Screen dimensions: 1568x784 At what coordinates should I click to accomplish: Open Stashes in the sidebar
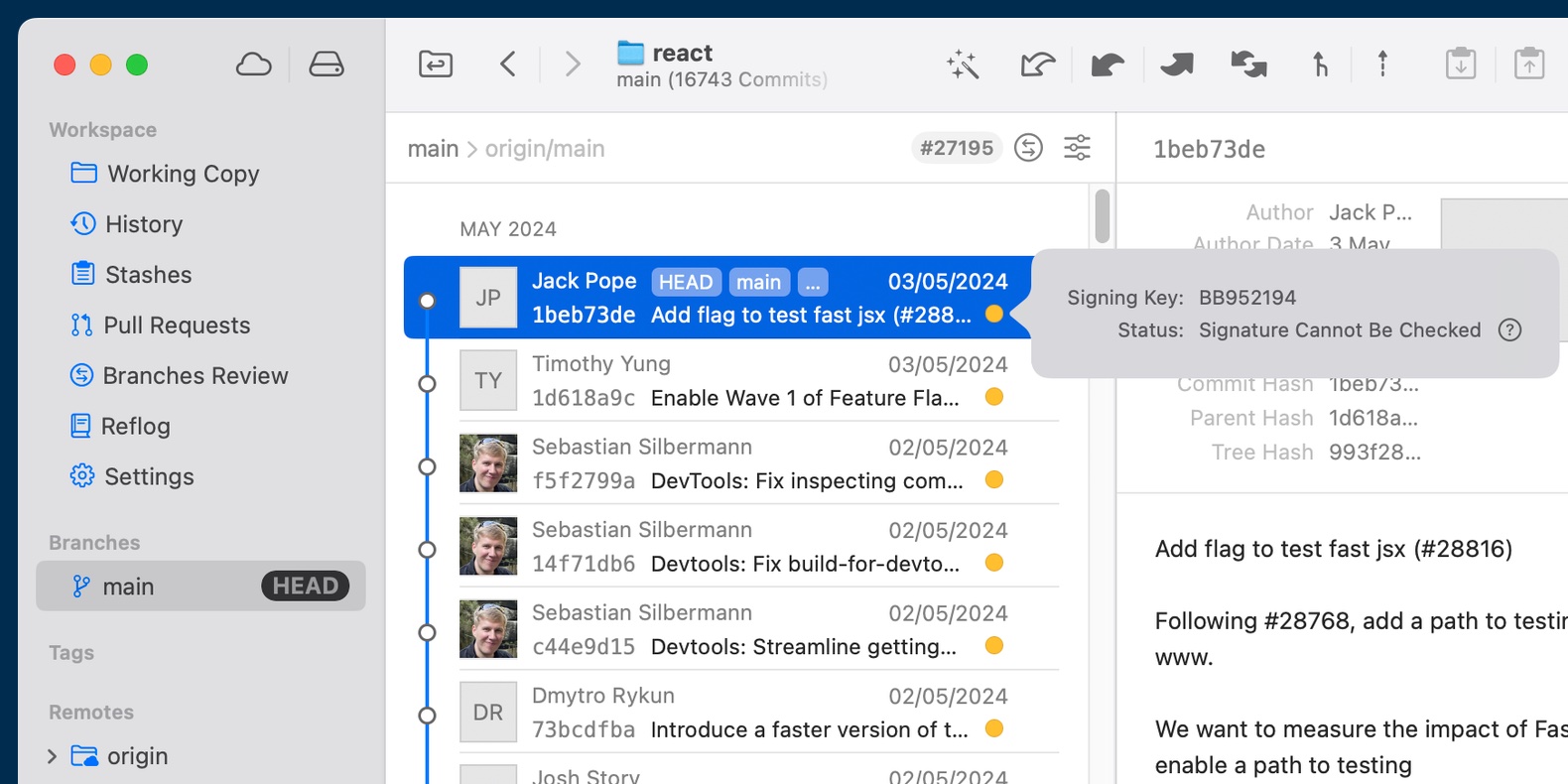click(x=148, y=275)
